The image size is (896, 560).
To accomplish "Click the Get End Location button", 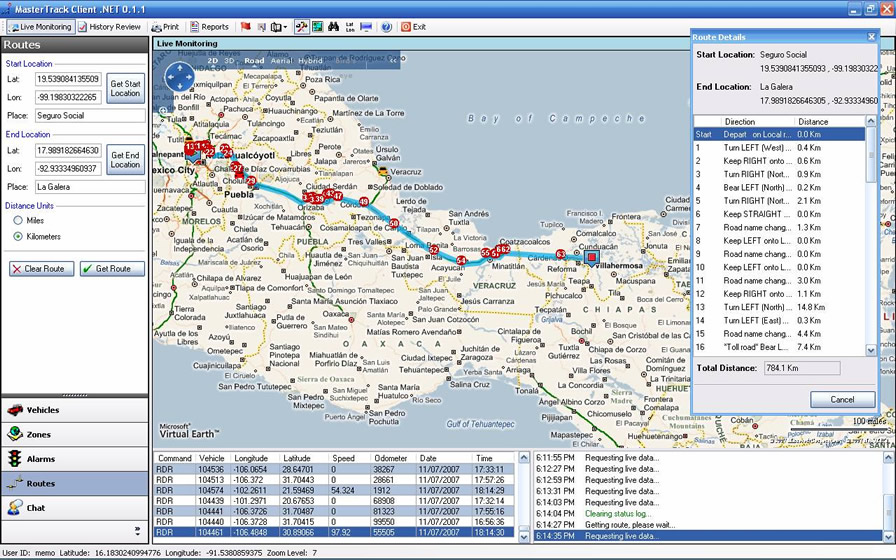I will click(125, 160).
